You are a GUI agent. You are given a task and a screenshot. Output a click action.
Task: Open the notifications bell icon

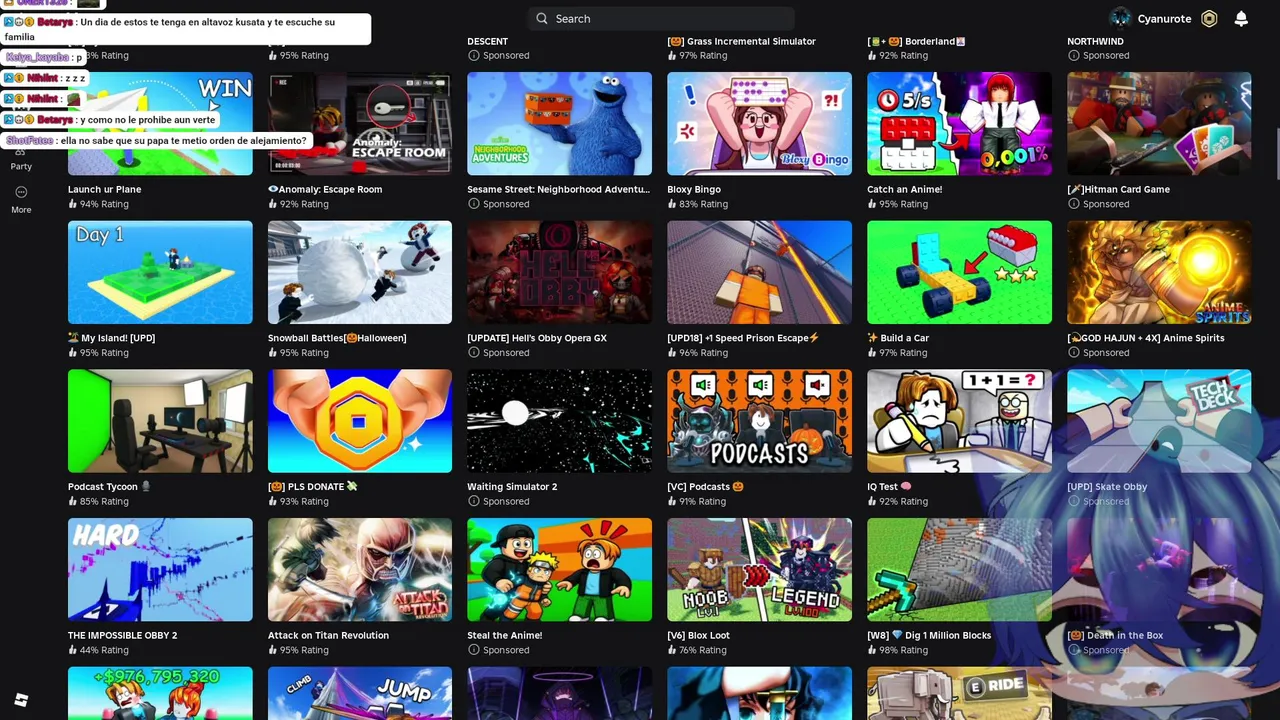(1241, 18)
